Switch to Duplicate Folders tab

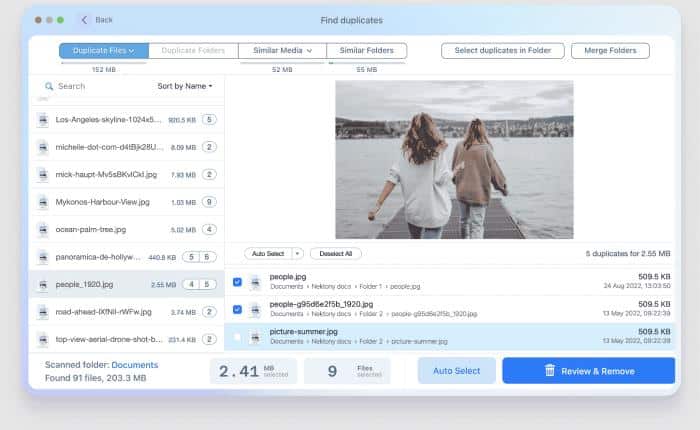pos(193,50)
